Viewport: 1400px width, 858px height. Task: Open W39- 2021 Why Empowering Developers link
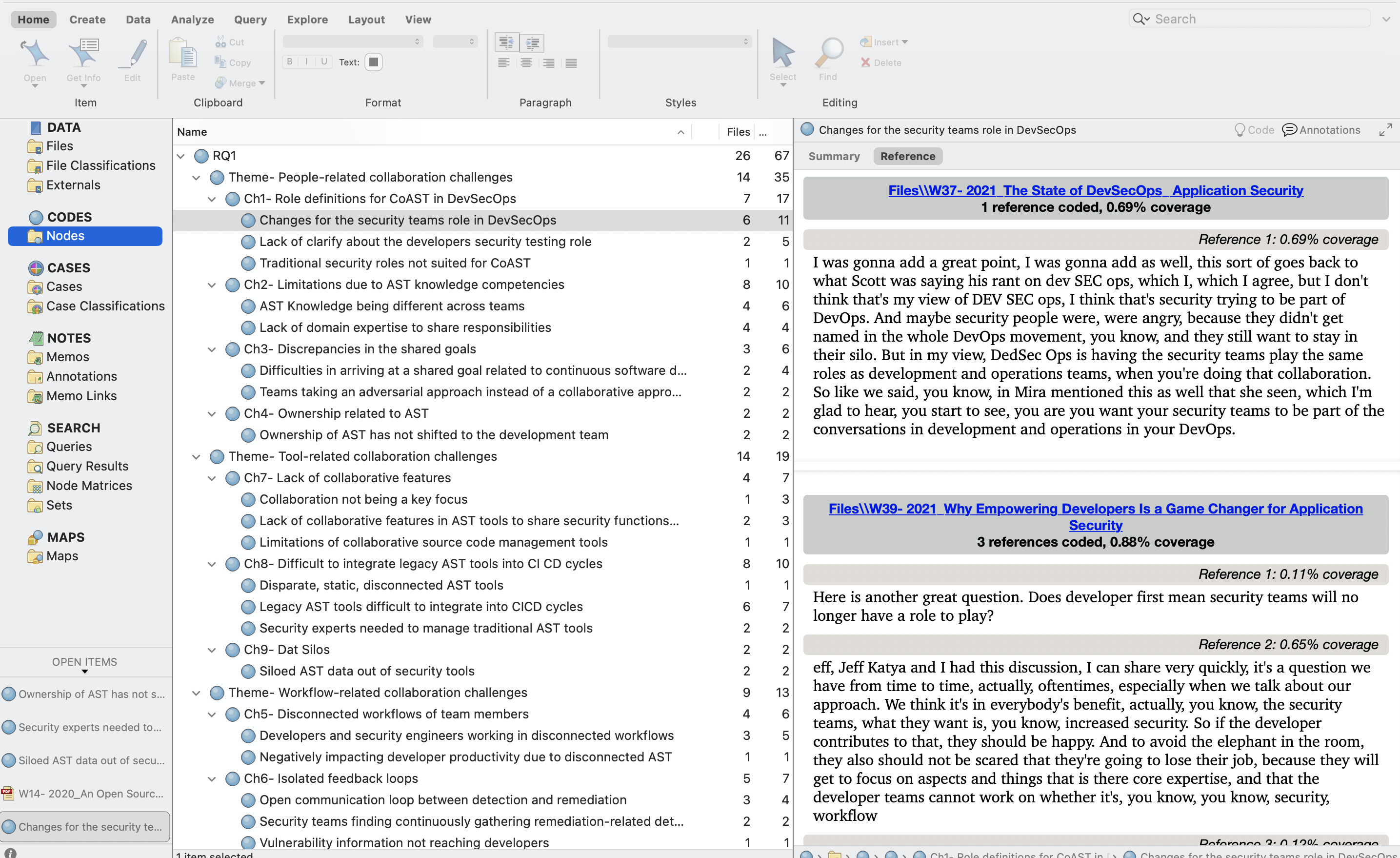click(1096, 517)
